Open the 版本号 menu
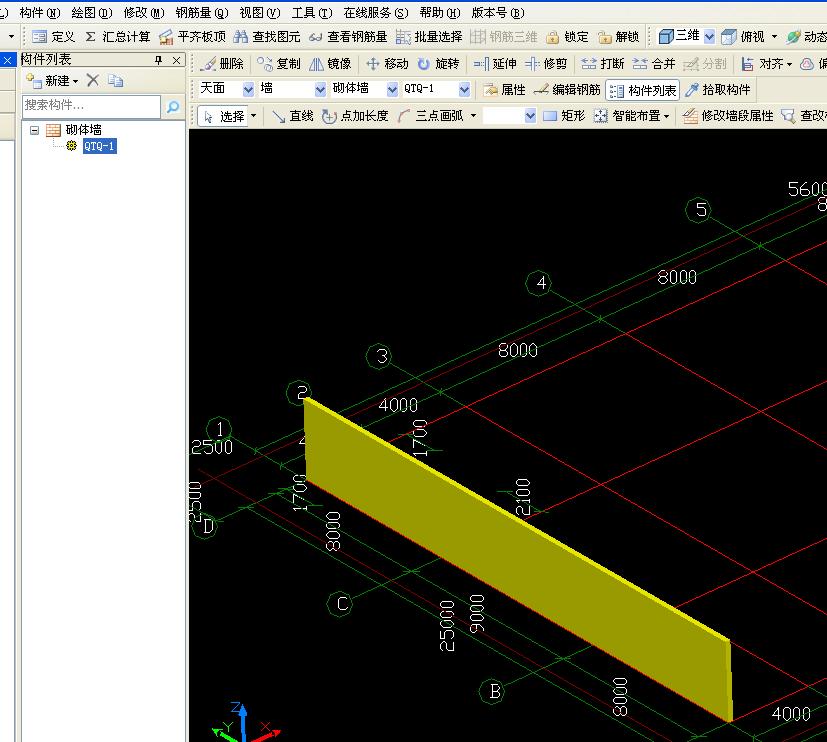The width and height of the screenshot is (827, 742). [x=497, y=12]
